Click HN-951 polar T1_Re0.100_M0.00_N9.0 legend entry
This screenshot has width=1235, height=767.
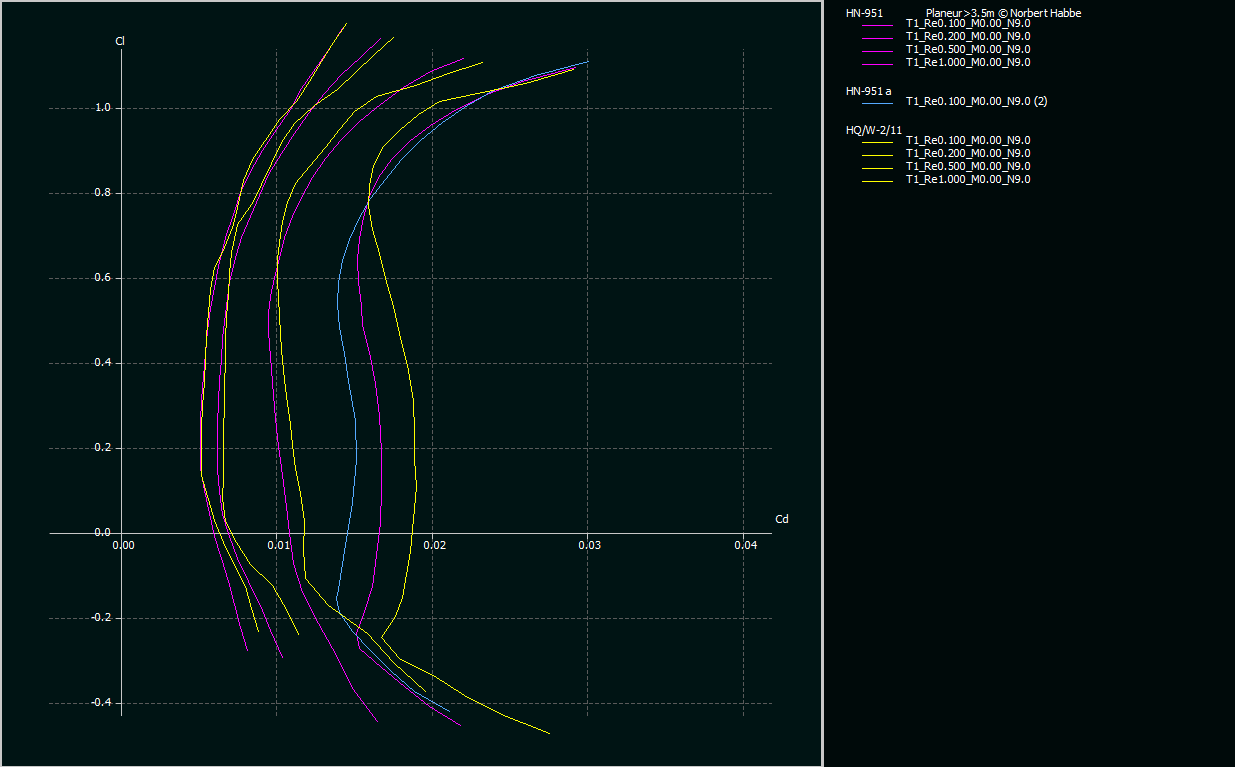pyautogui.click(x=967, y=23)
